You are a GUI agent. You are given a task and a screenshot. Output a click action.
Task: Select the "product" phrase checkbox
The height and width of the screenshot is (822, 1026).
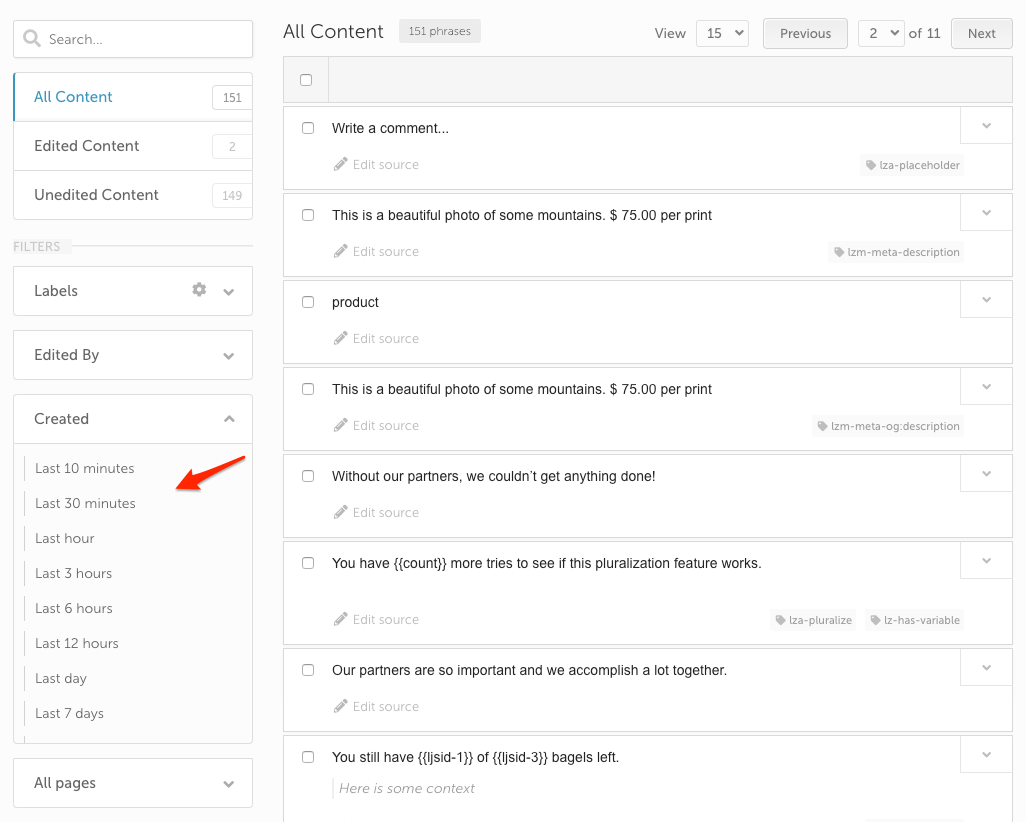(x=308, y=302)
